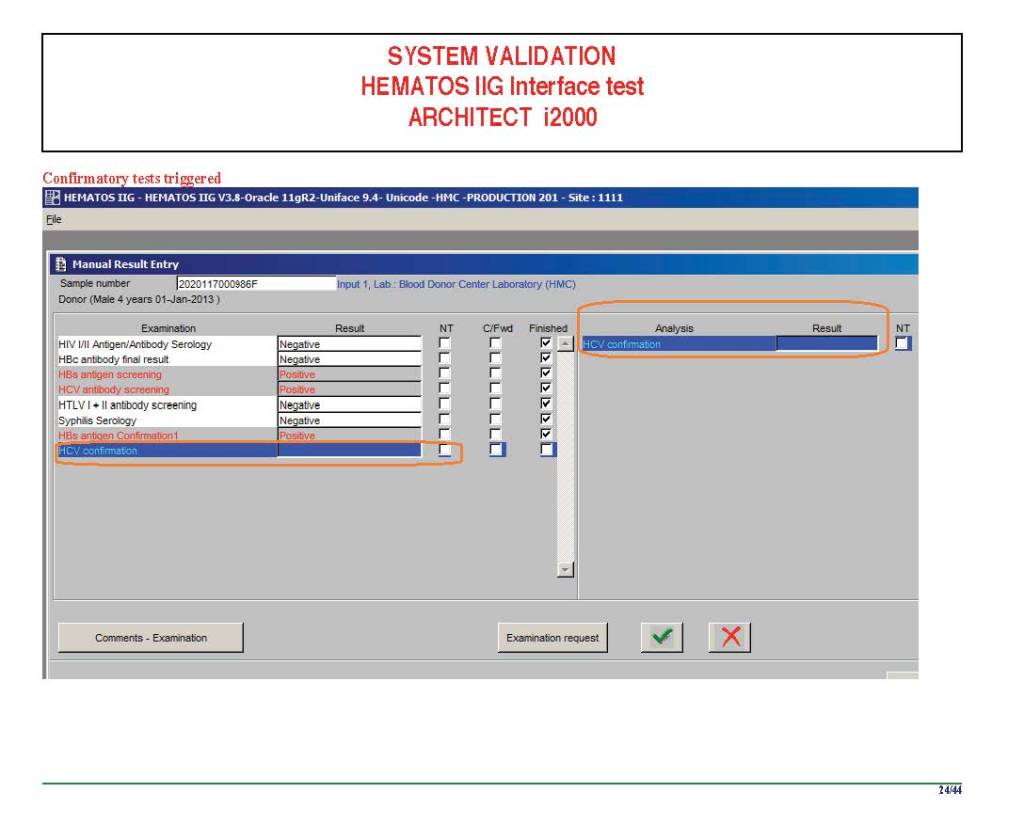
Task: Uncheck Finished for HIV I/II Antigen/Antibody Serology
Action: click(546, 344)
